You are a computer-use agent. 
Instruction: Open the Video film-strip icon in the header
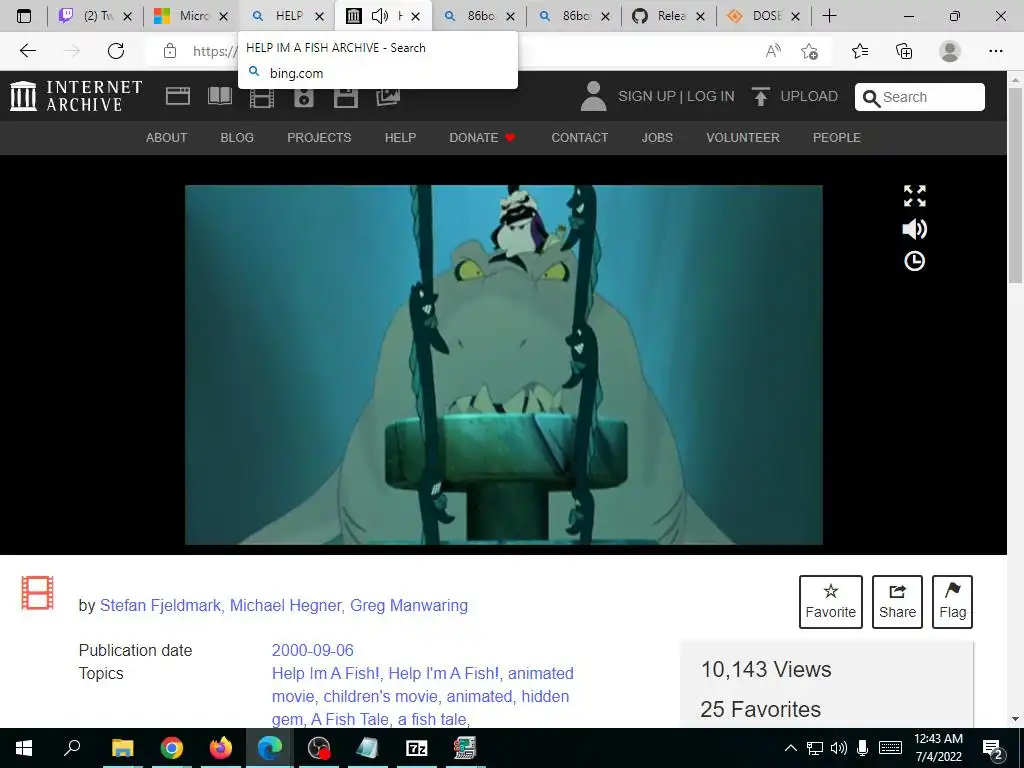pyautogui.click(x=262, y=97)
